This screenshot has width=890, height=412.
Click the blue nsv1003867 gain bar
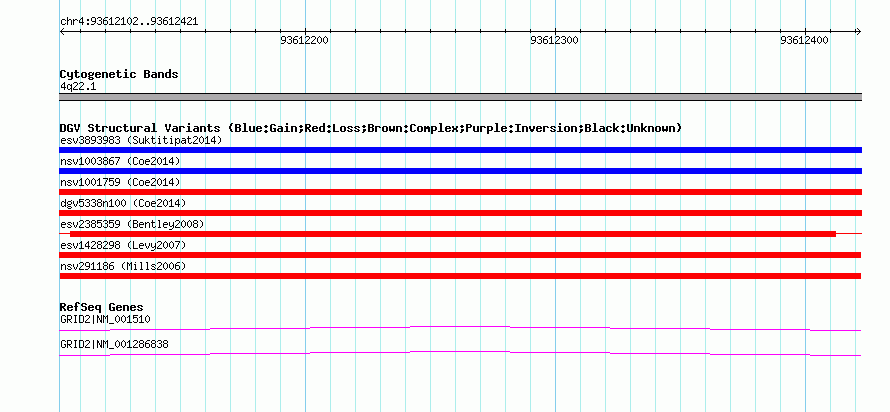pyautogui.click(x=460, y=171)
